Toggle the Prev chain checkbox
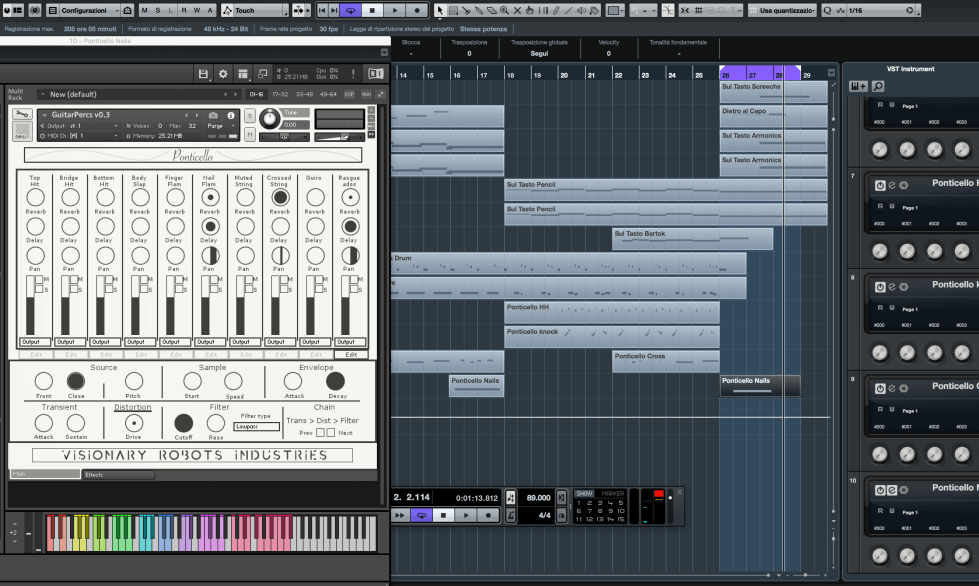979x586 pixels. [320, 433]
